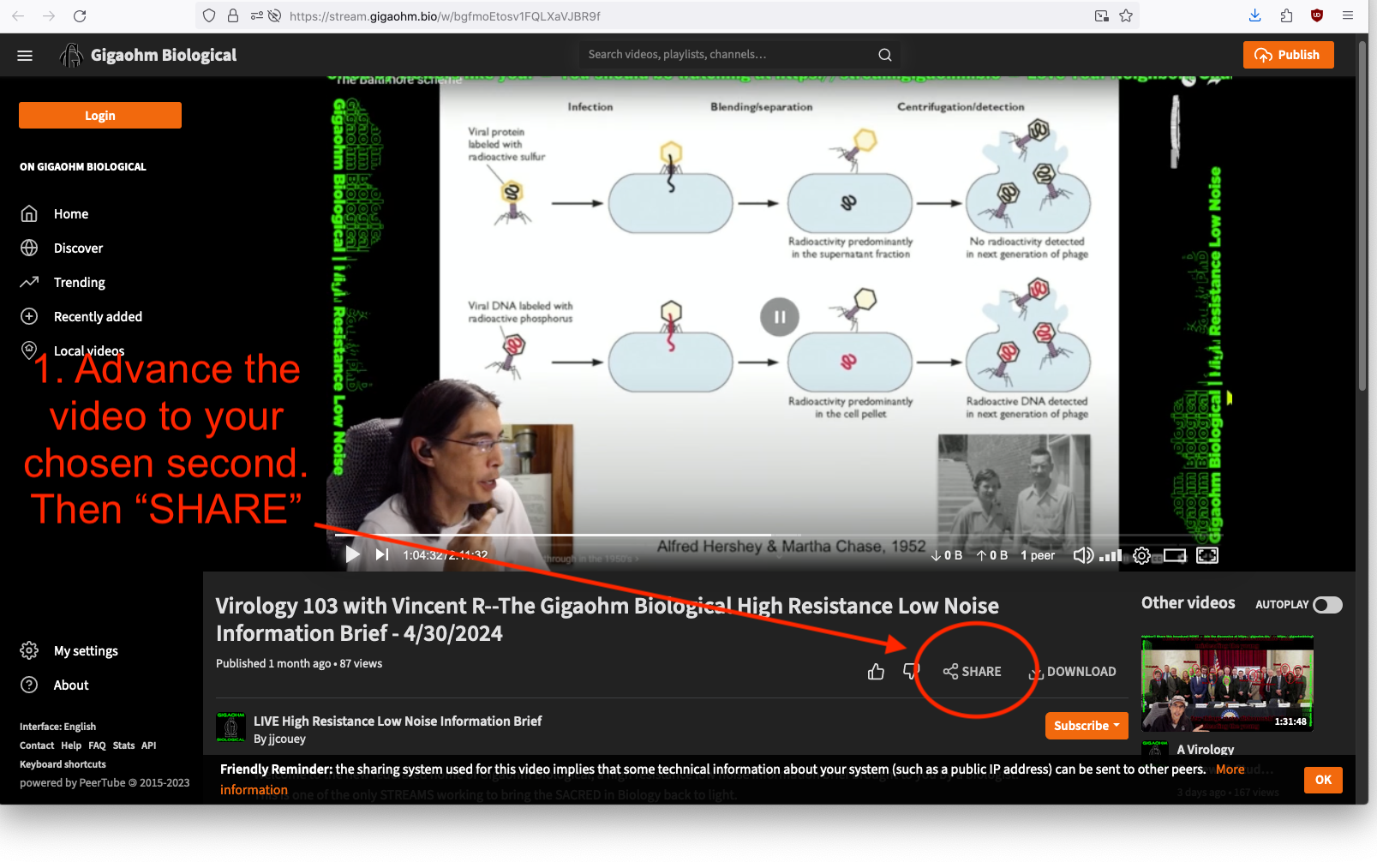Open the More information link
Viewport: 1377px width, 868px height.
click(1230, 769)
